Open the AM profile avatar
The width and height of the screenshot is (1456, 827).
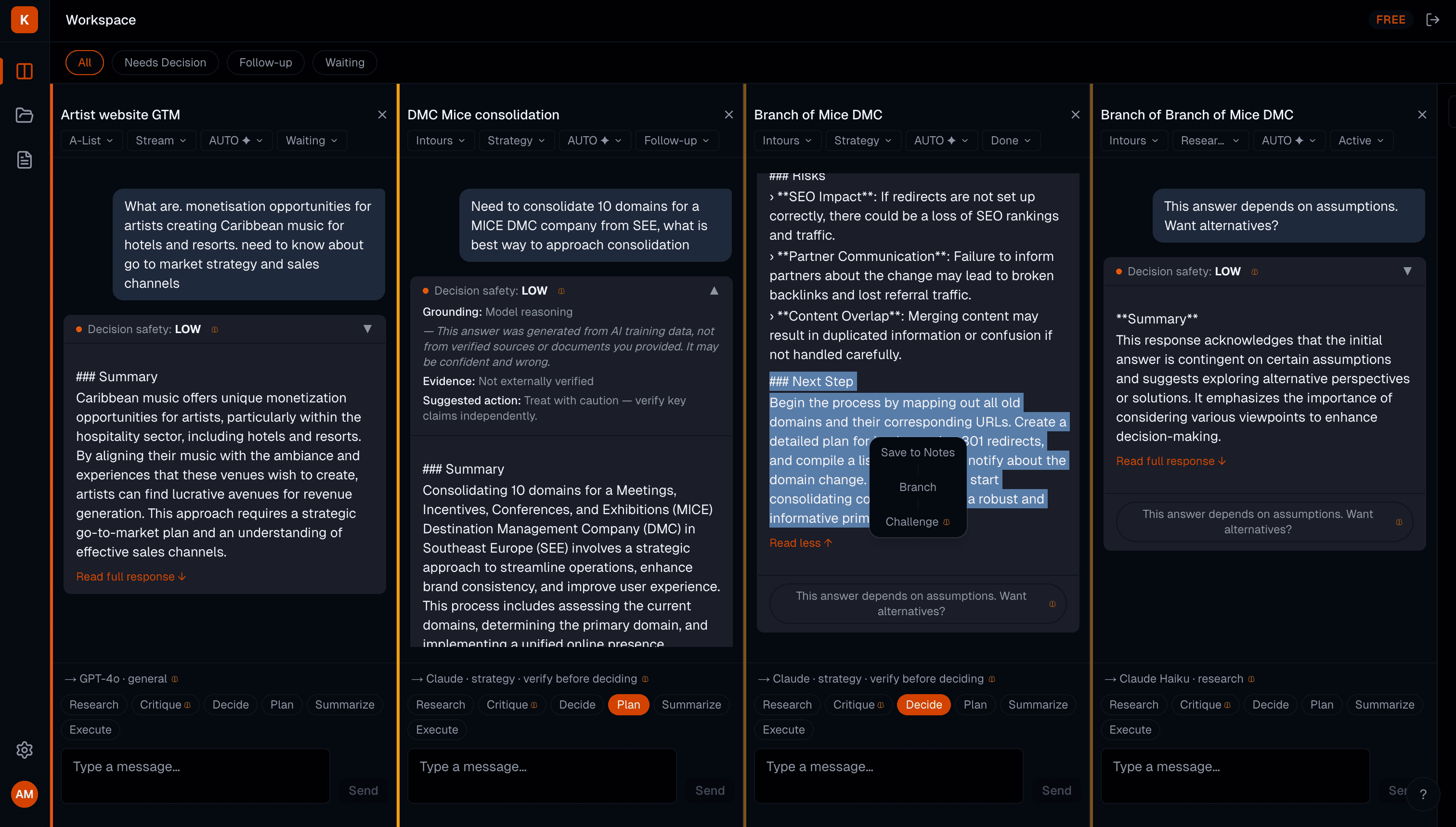tap(24, 794)
